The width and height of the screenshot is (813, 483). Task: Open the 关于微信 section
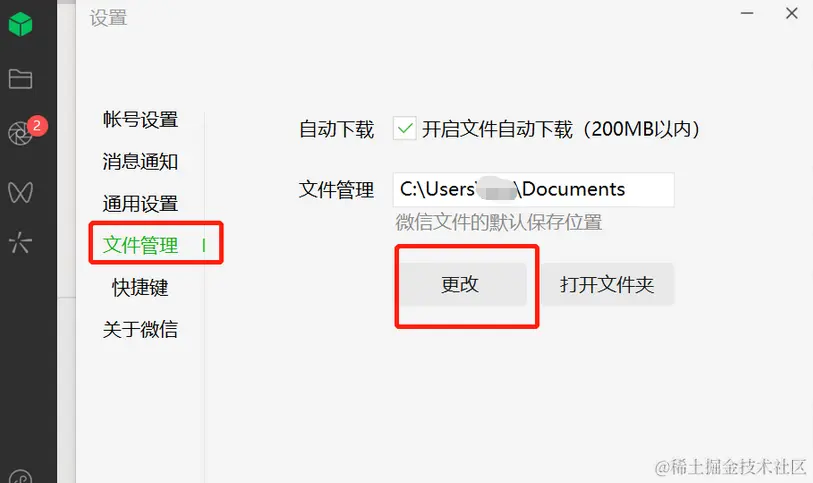(140, 329)
